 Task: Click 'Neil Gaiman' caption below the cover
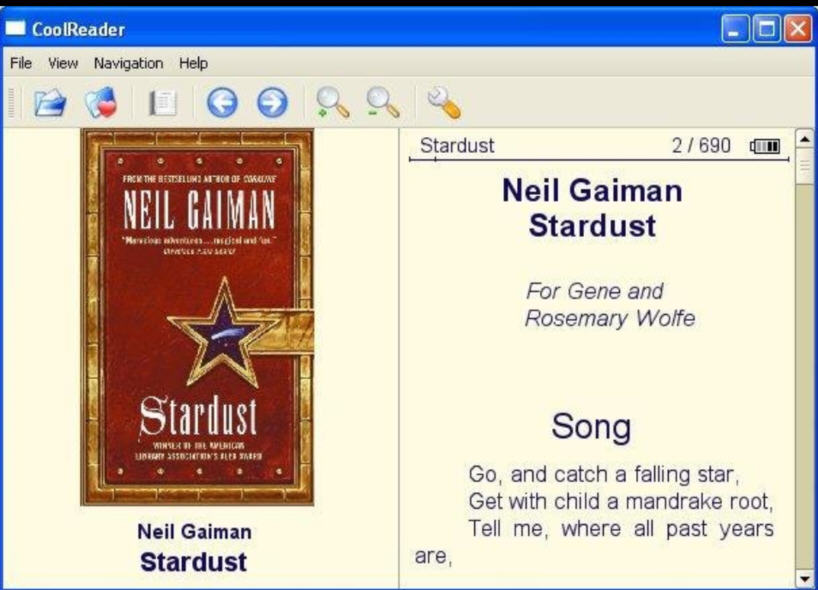click(x=194, y=532)
